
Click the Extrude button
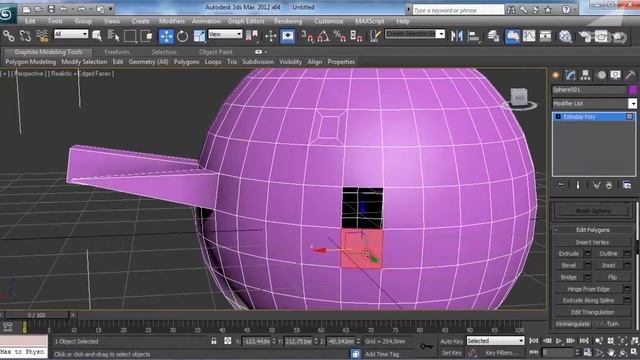point(569,253)
